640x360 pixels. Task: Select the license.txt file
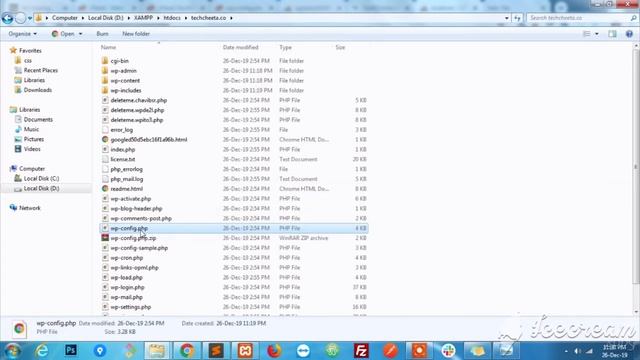tap(122, 159)
